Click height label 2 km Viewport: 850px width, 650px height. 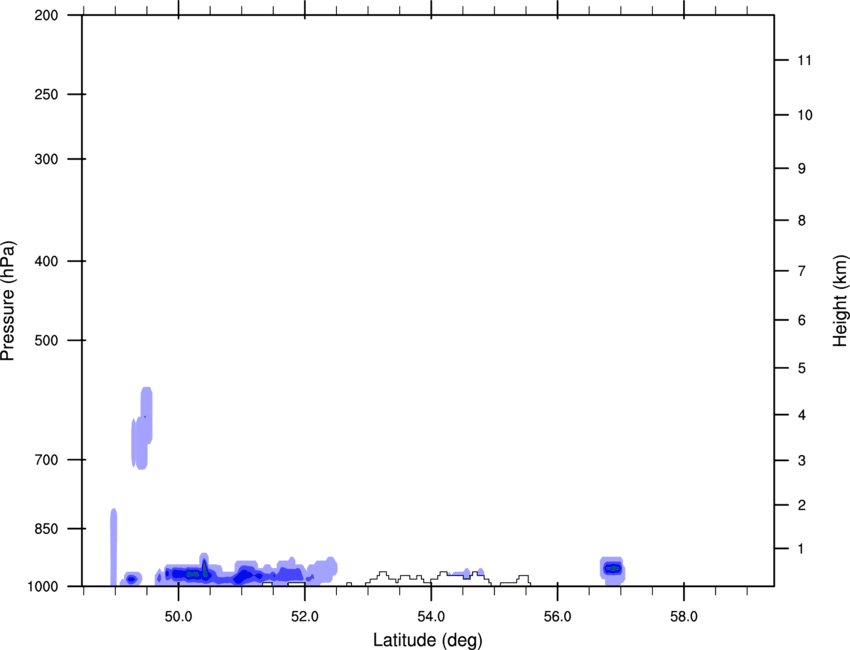tap(802, 505)
